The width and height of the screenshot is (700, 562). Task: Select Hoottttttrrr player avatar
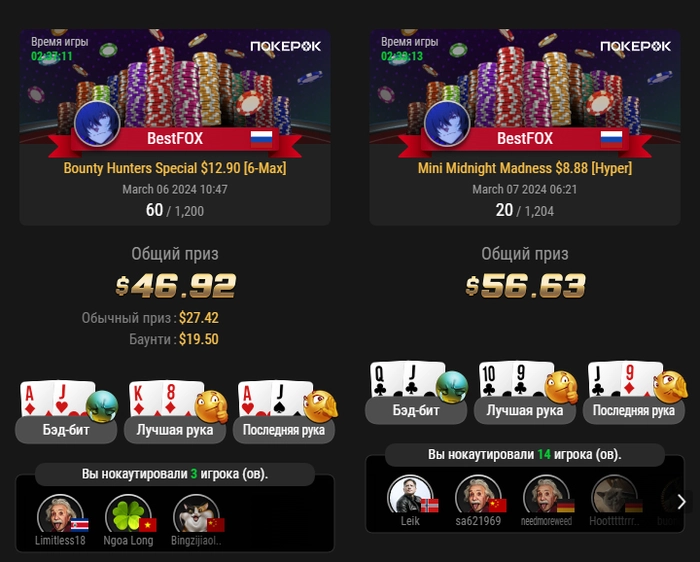[614, 495]
